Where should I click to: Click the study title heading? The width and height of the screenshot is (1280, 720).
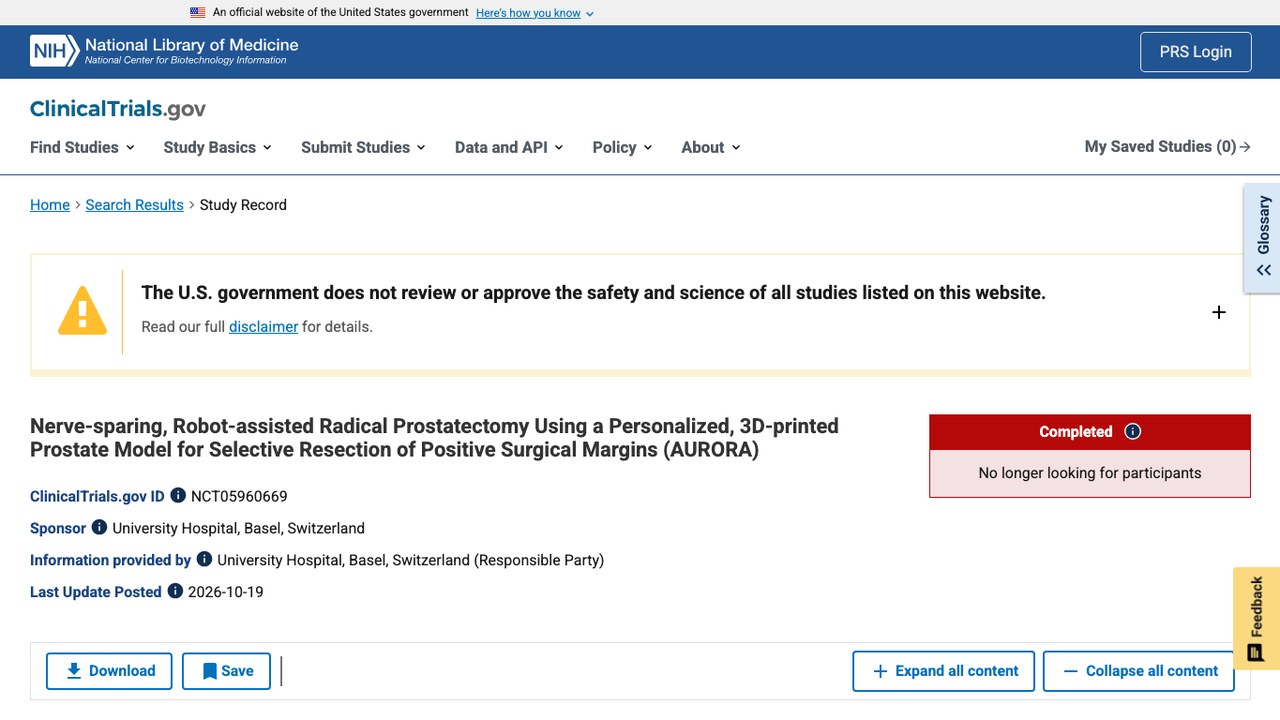click(434, 438)
